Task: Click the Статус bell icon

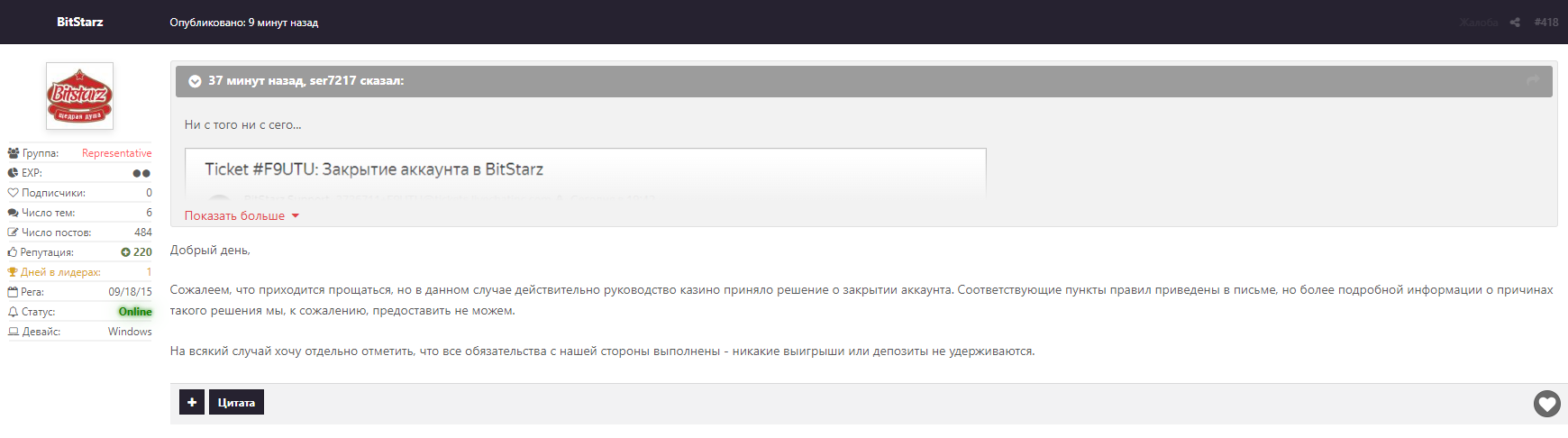Action: (13, 312)
